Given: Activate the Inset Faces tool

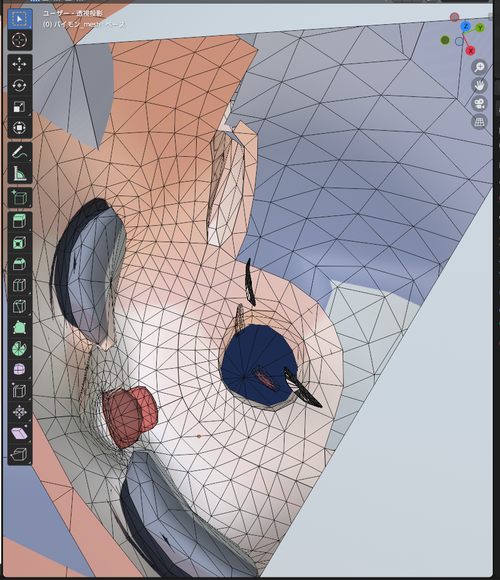Looking at the screenshot, I should [19, 243].
